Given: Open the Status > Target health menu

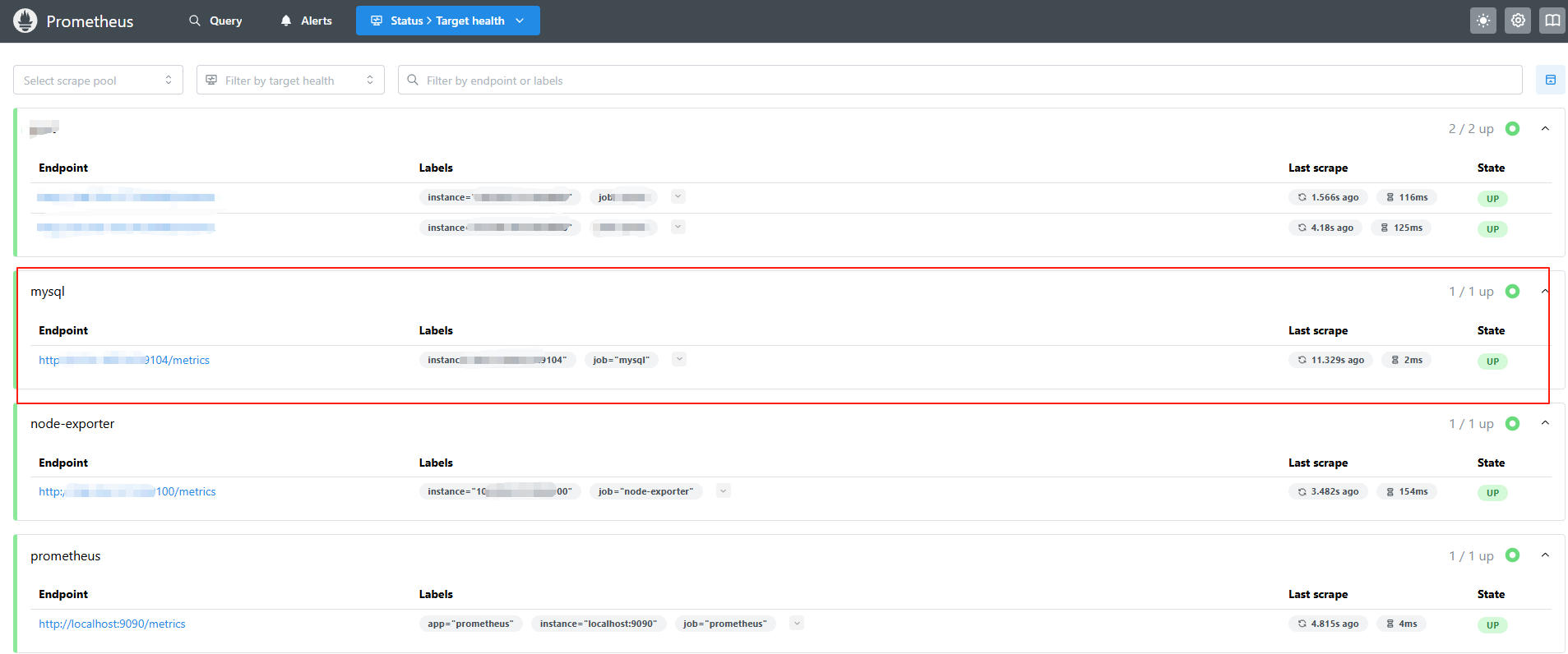Looking at the screenshot, I should point(448,21).
